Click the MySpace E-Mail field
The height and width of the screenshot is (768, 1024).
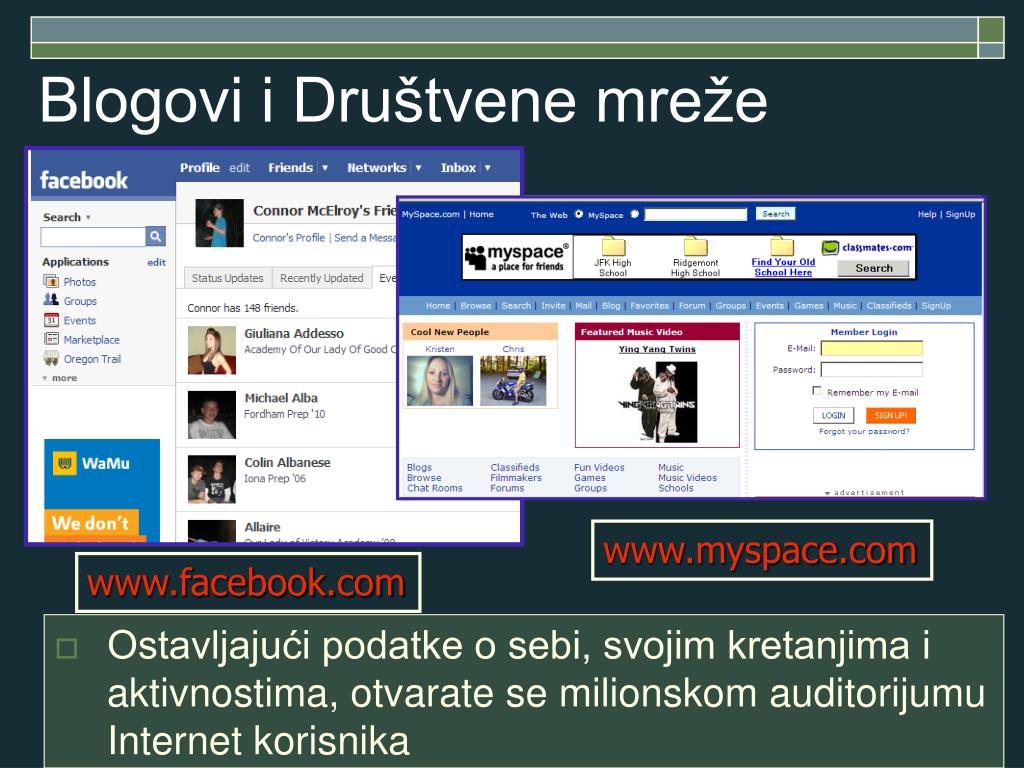pyautogui.click(x=871, y=348)
